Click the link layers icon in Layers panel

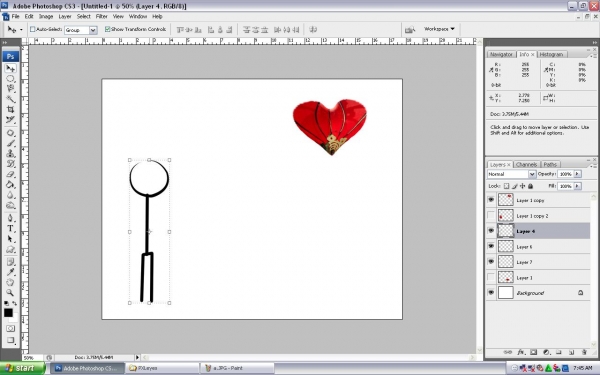click(x=508, y=352)
